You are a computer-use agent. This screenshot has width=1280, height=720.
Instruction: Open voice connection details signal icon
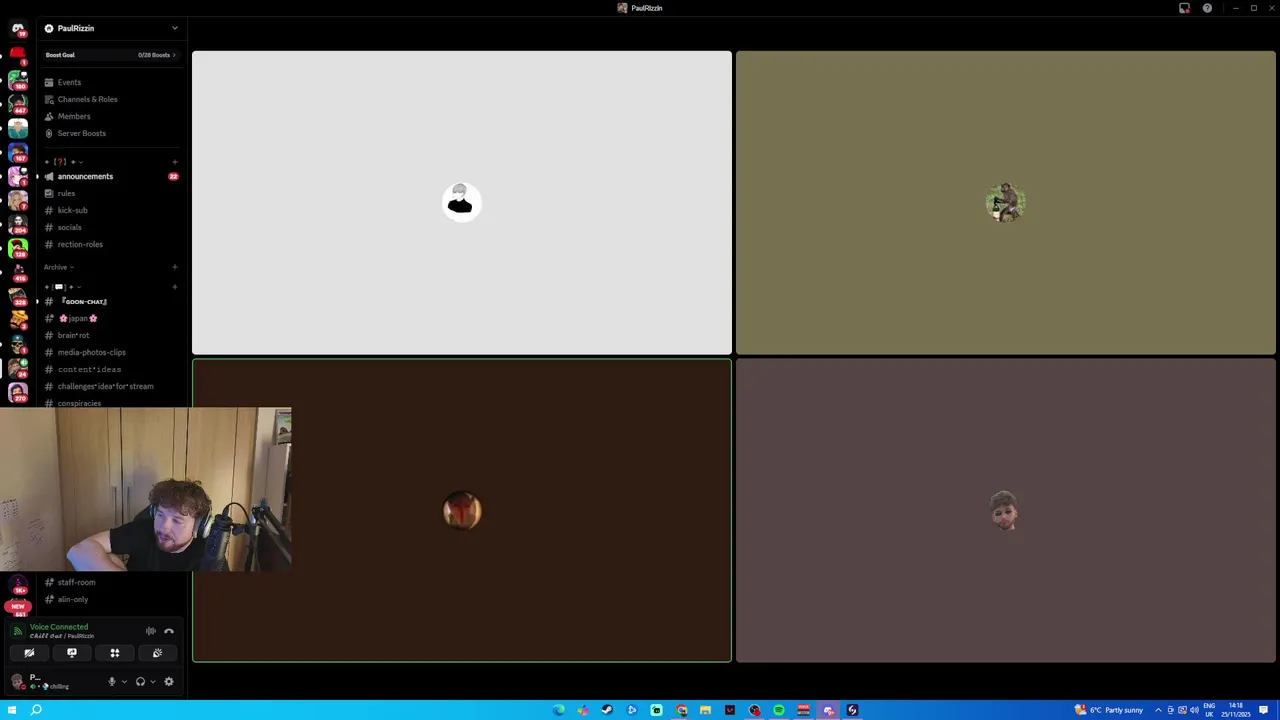pos(18,631)
